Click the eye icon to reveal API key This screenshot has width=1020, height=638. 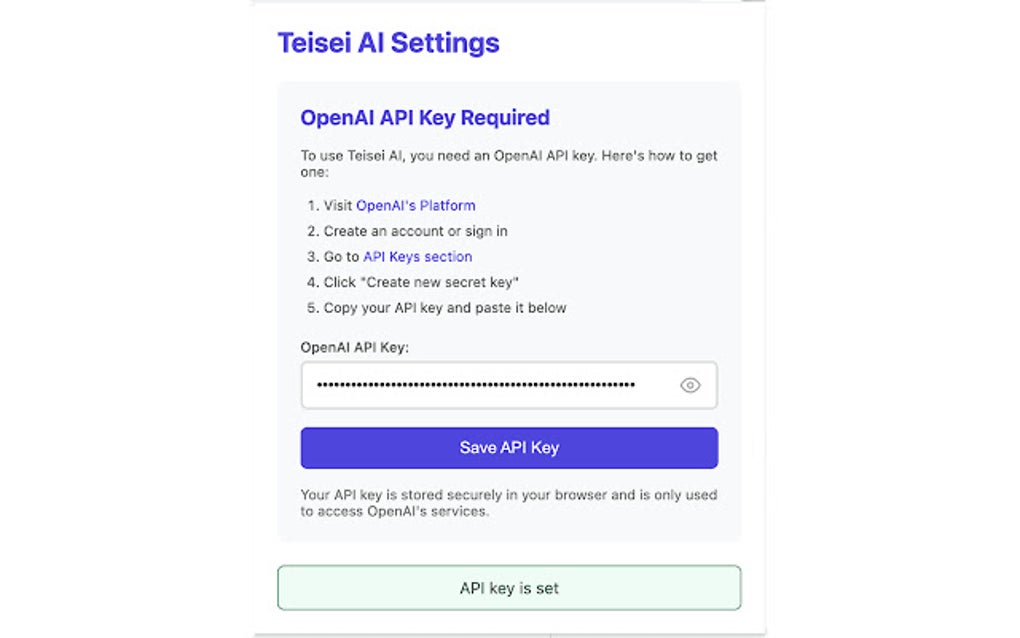(x=690, y=385)
